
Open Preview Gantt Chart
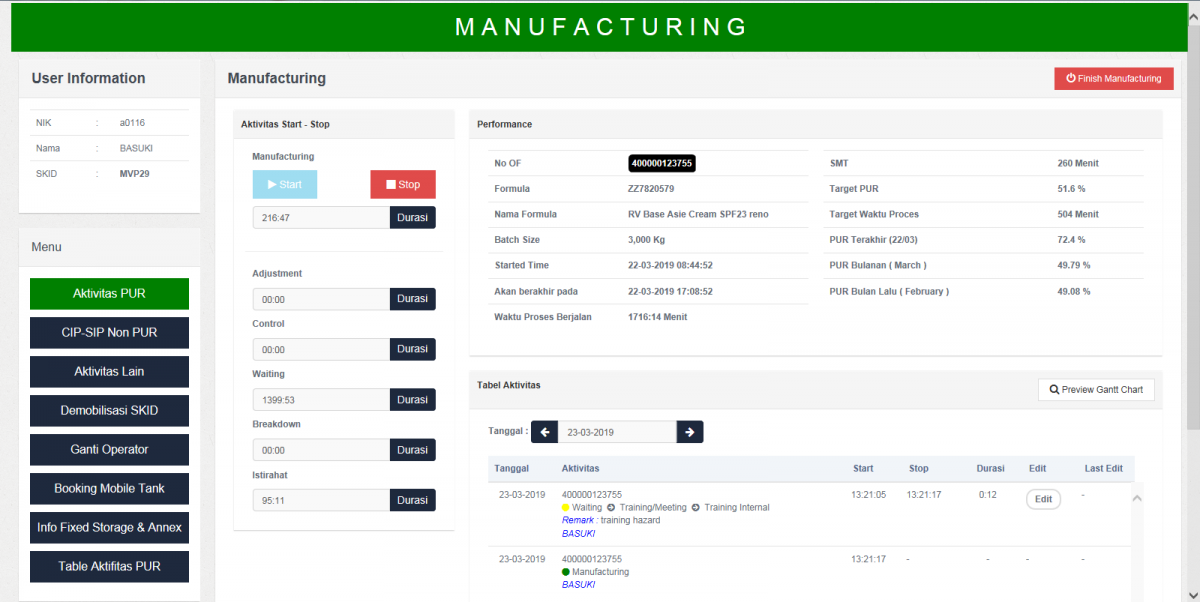[1096, 389]
